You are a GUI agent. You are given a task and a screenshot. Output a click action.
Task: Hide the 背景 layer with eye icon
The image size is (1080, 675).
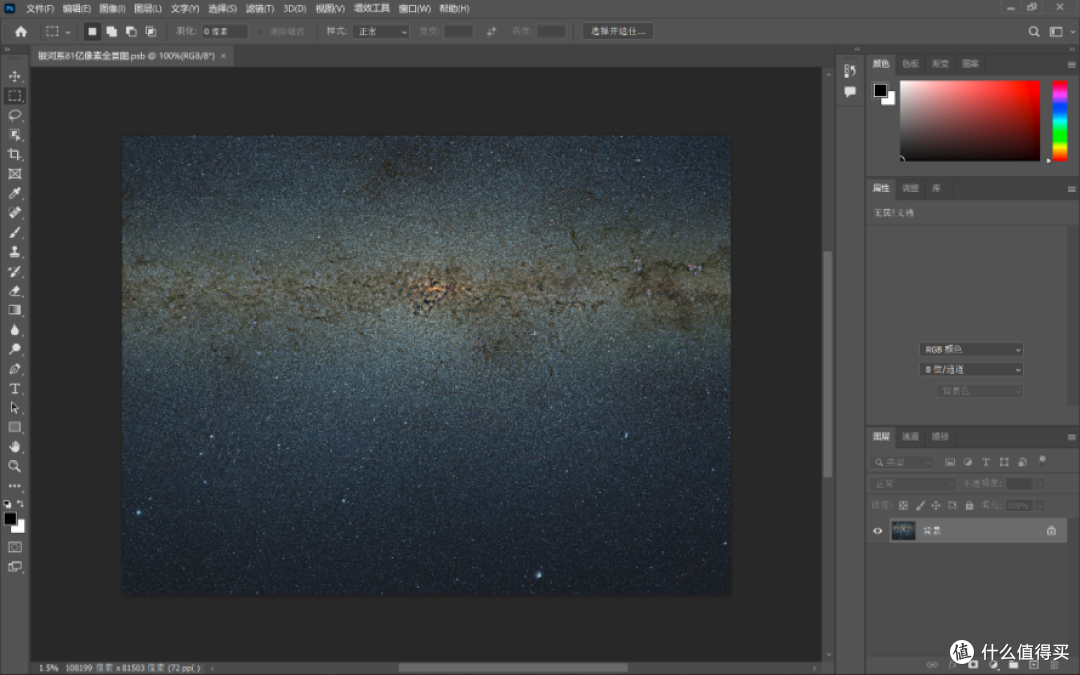[878, 531]
